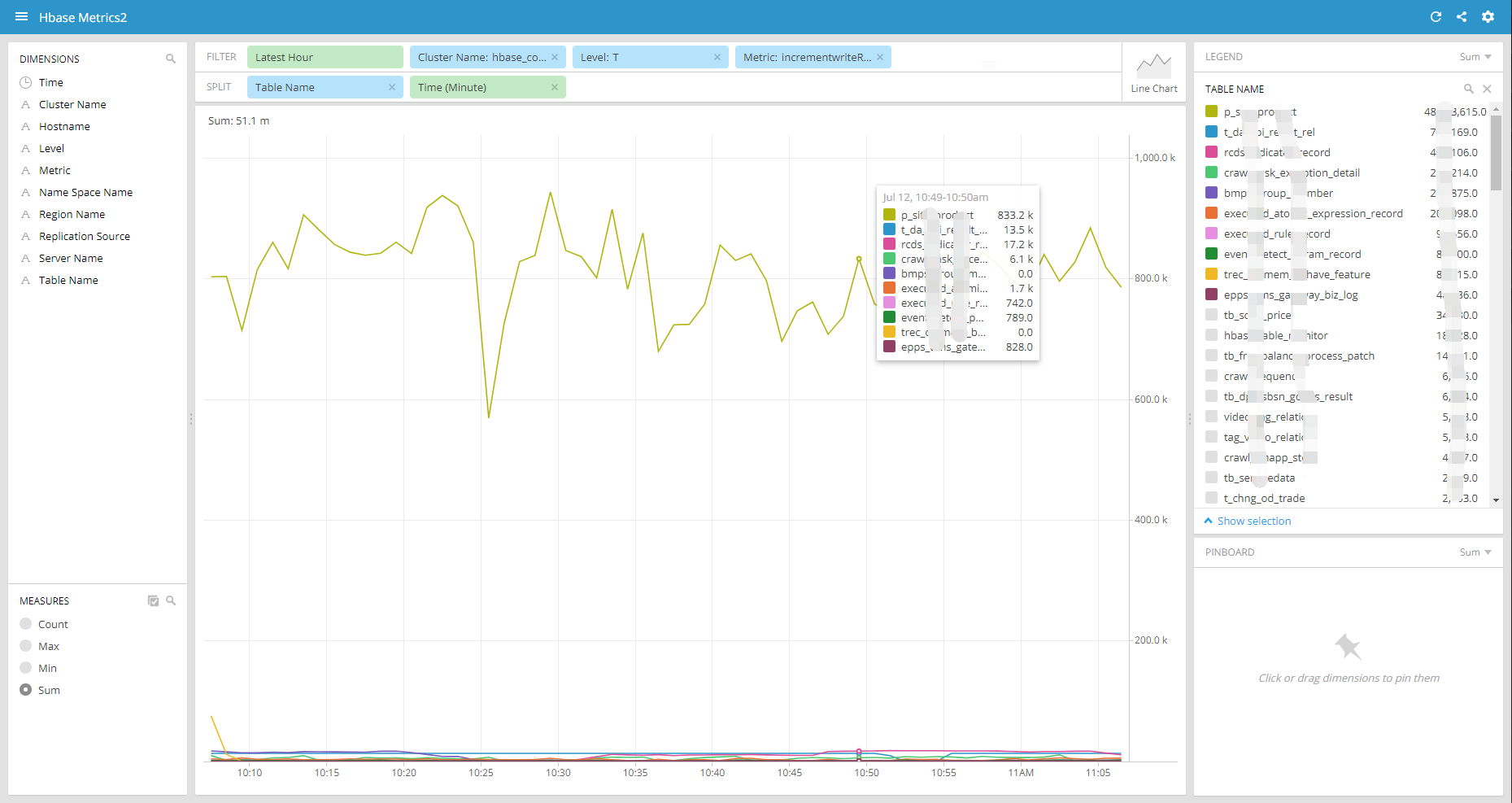Viewport: 1512px width, 803px height.
Task: Open the Legend Sum aggregation dropdown
Action: pos(1475,56)
